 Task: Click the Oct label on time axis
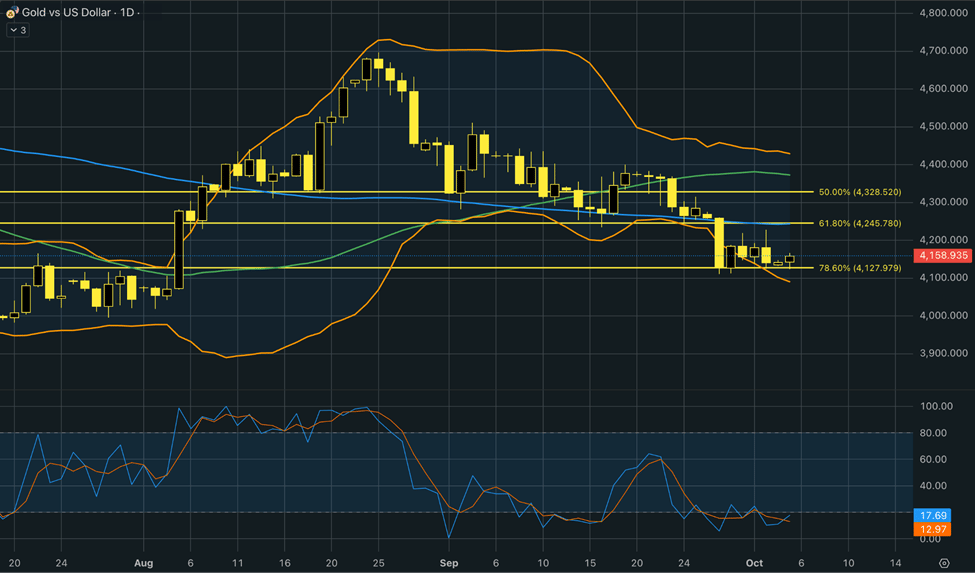(x=754, y=563)
